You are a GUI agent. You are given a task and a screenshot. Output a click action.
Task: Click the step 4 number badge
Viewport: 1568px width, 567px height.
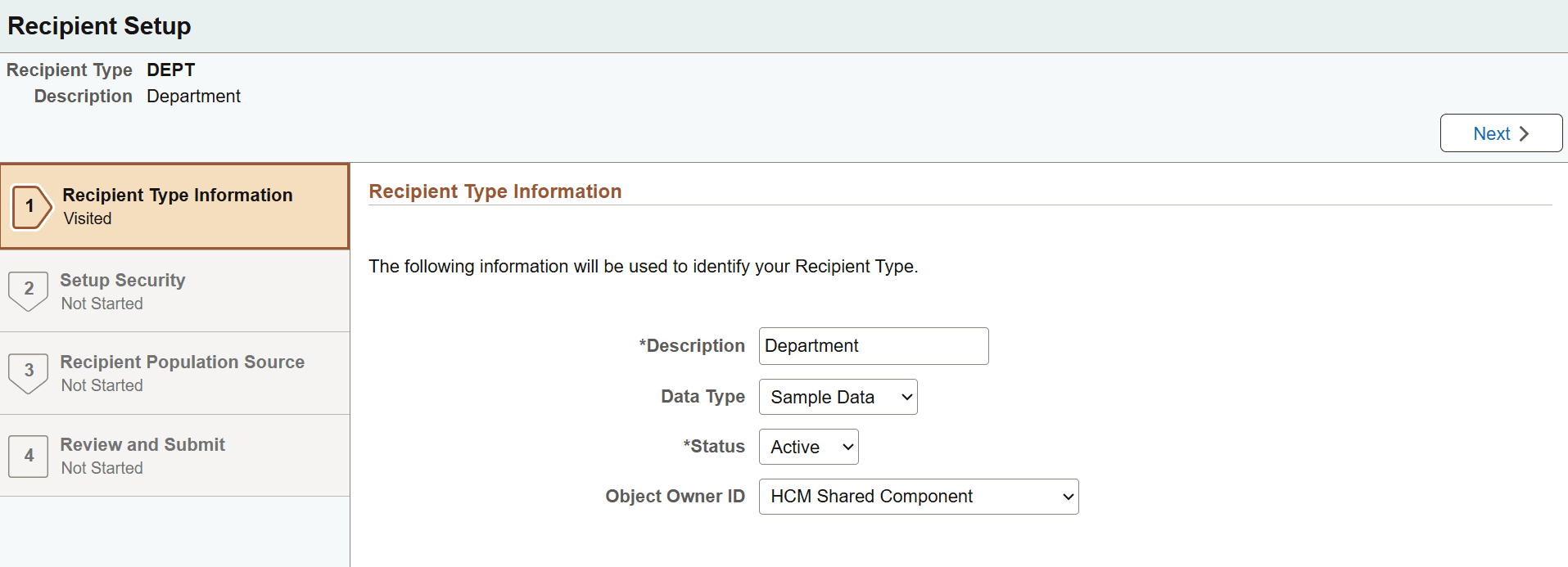[x=29, y=455]
